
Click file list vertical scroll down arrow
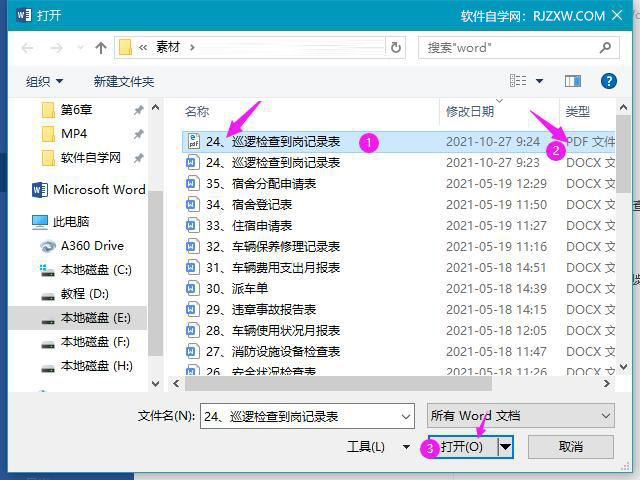(x=623, y=367)
